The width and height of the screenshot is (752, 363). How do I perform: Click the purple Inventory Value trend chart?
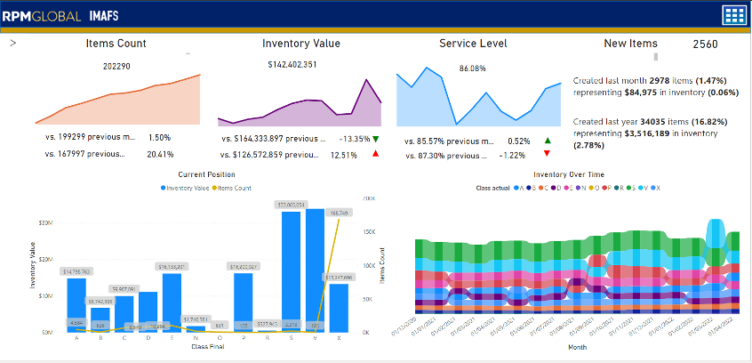[300, 102]
